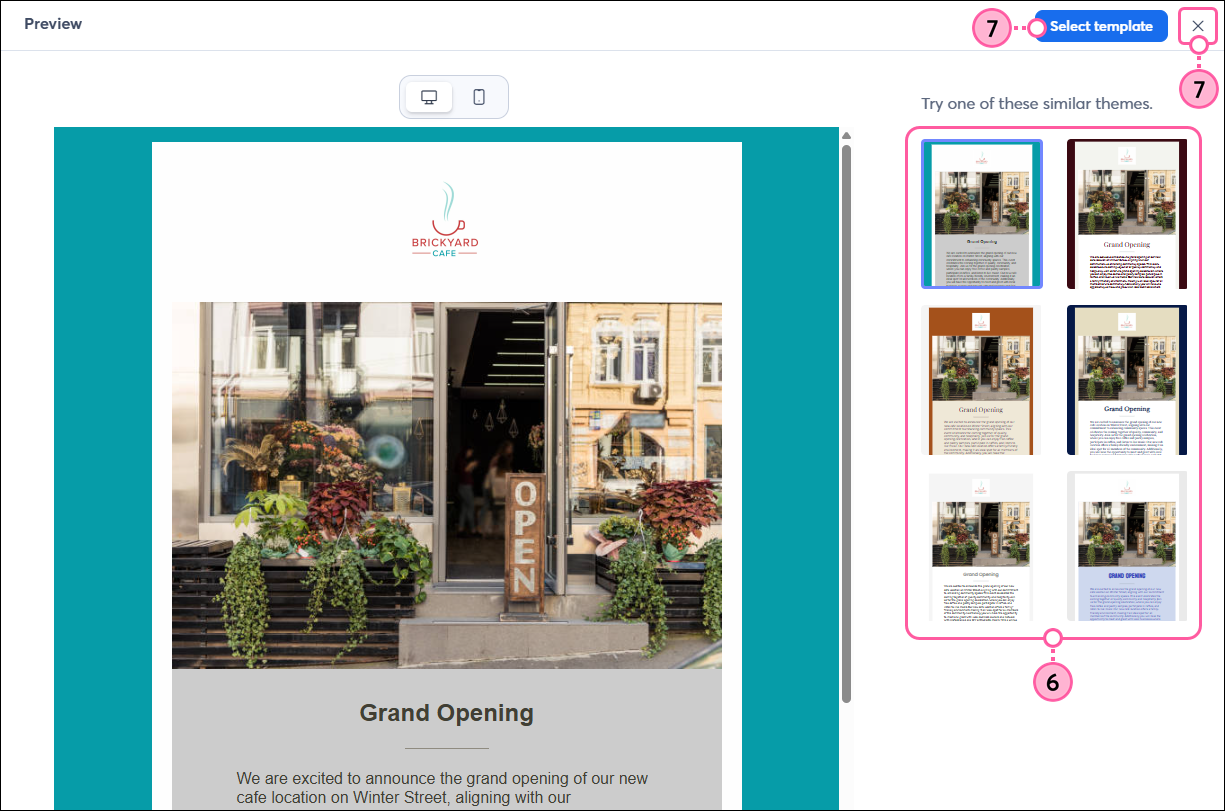
Task: Toggle back to desktop device preview
Action: (429, 97)
